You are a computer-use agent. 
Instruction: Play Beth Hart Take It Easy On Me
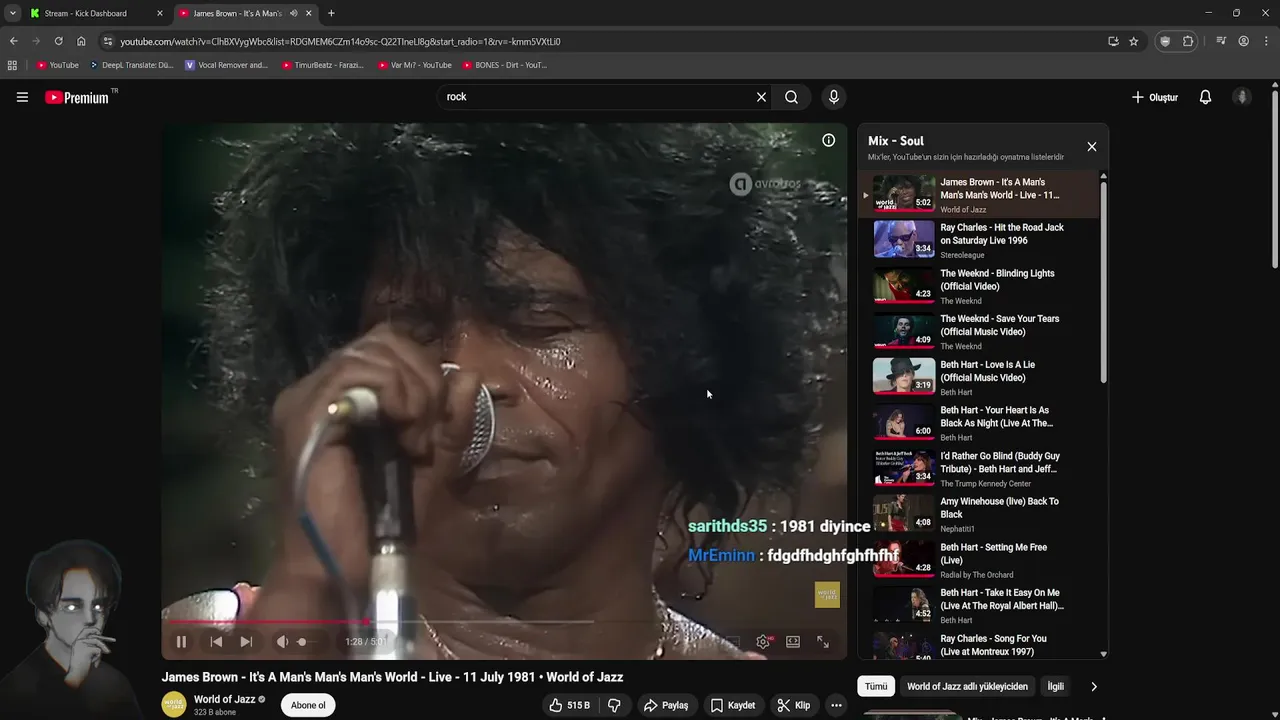pyautogui.click(x=979, y=606)
